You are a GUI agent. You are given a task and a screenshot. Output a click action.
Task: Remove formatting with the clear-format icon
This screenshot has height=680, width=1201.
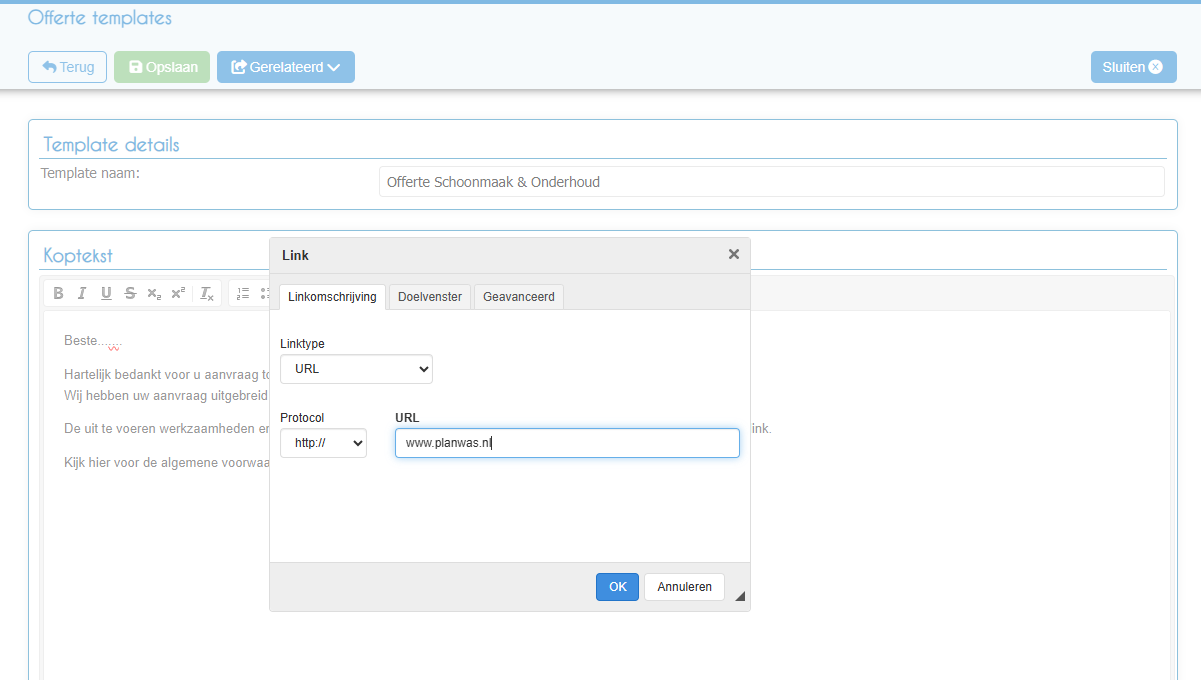(207, 293)
